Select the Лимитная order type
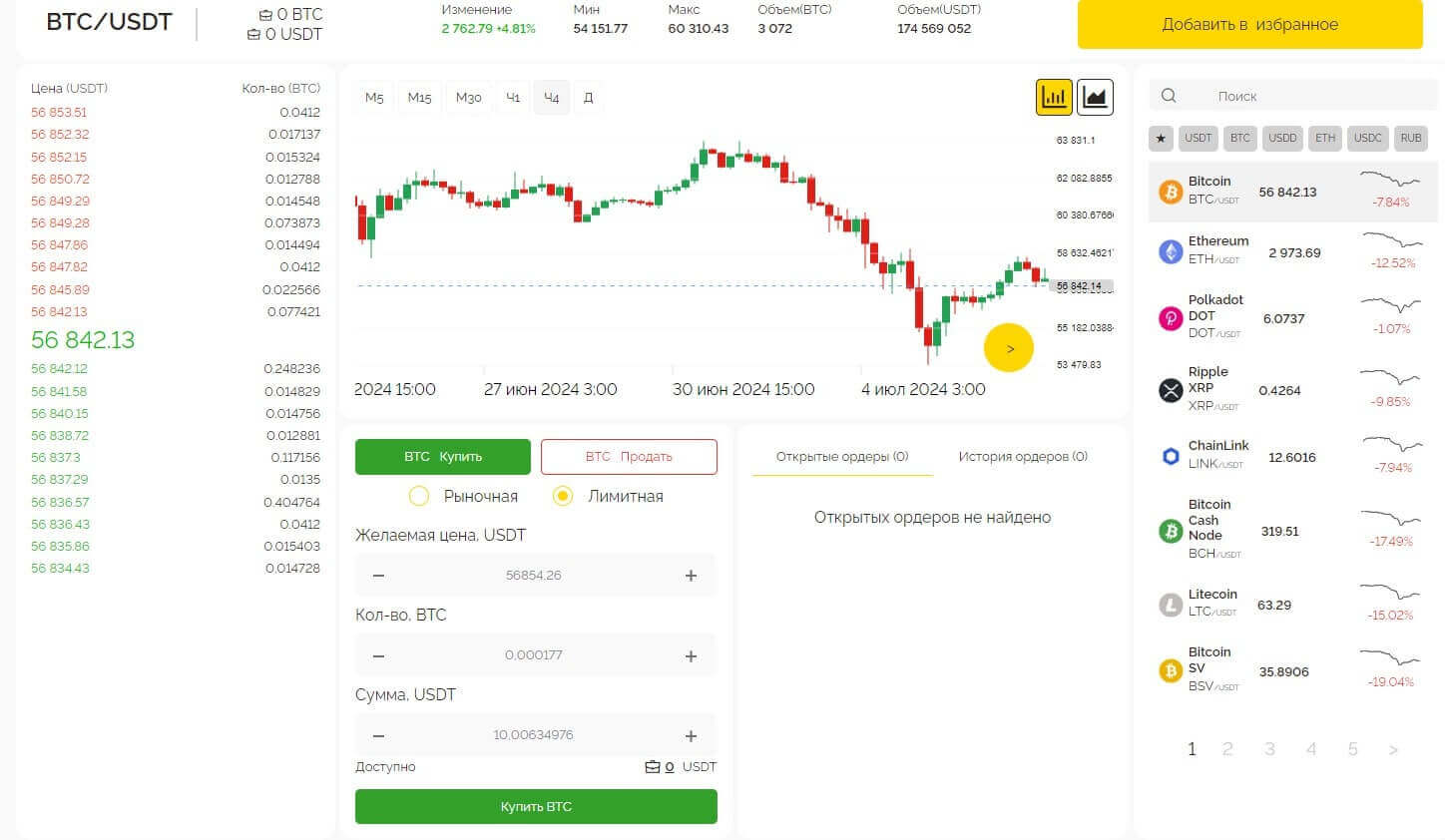The image size is (1445, 840). tap(563, 496)
